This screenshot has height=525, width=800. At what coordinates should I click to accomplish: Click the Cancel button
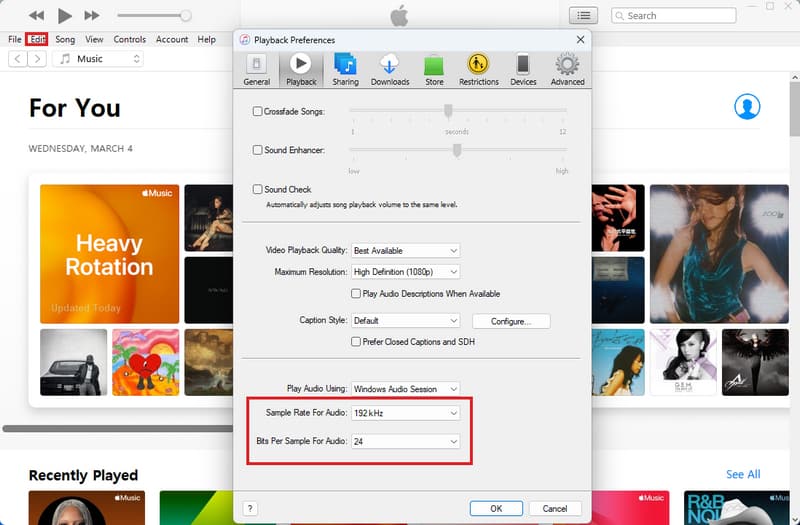pos(555,508)
